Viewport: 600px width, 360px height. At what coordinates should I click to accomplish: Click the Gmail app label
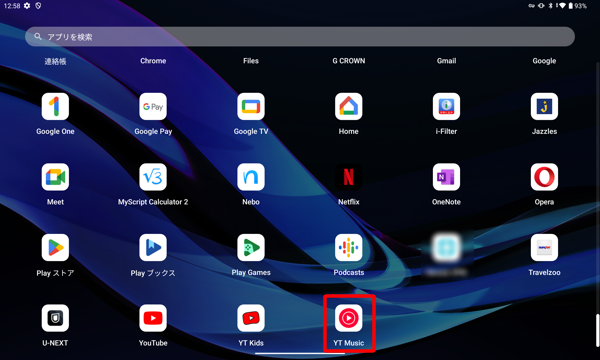(447, 61)
